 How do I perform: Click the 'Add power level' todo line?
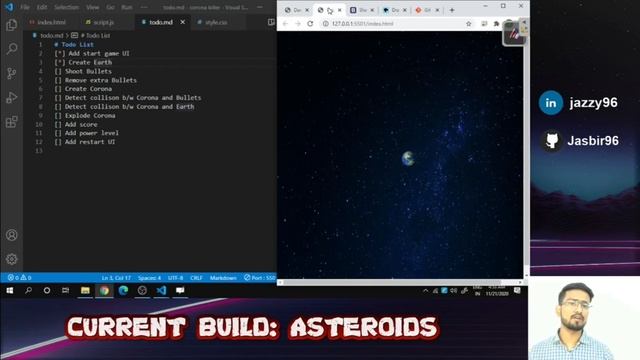pos(86,133)
